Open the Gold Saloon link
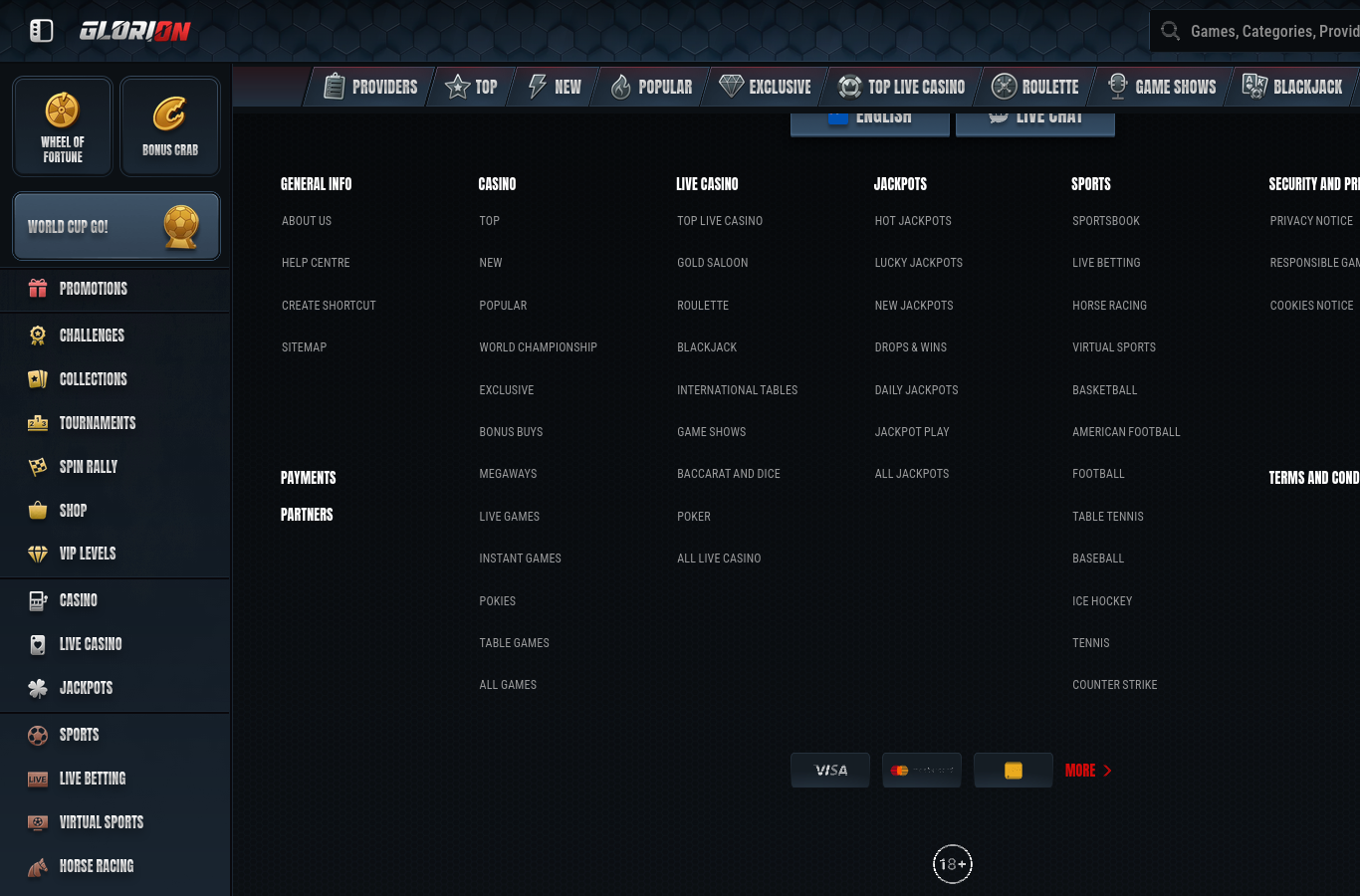1360x896 pixels. 713,263
